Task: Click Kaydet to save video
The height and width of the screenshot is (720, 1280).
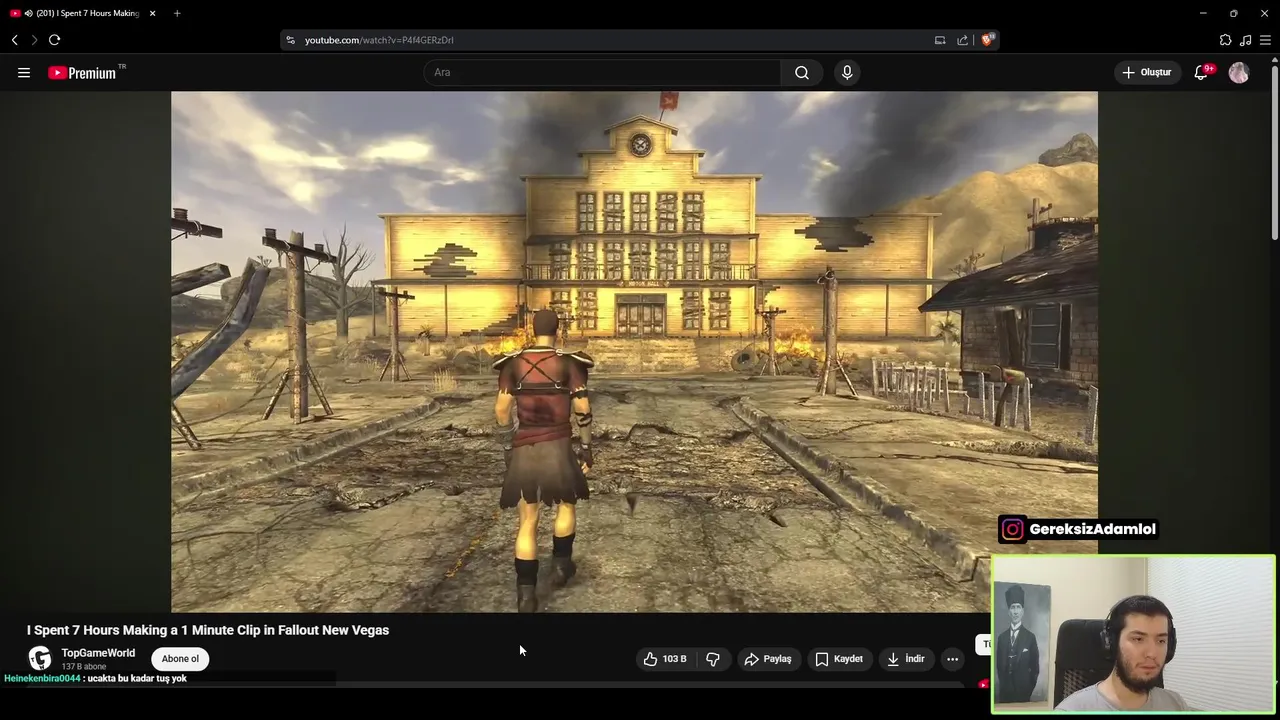Action: pos(838,659)
